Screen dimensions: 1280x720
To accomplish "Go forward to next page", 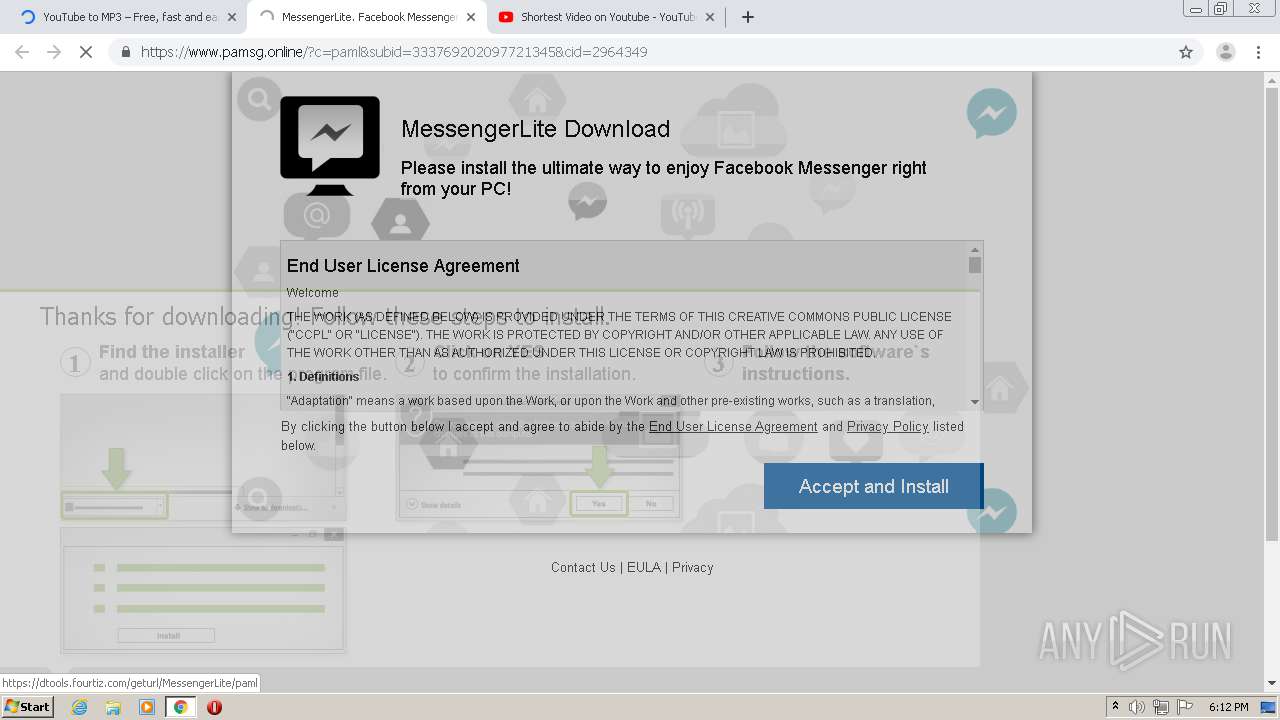I will 54,52.
